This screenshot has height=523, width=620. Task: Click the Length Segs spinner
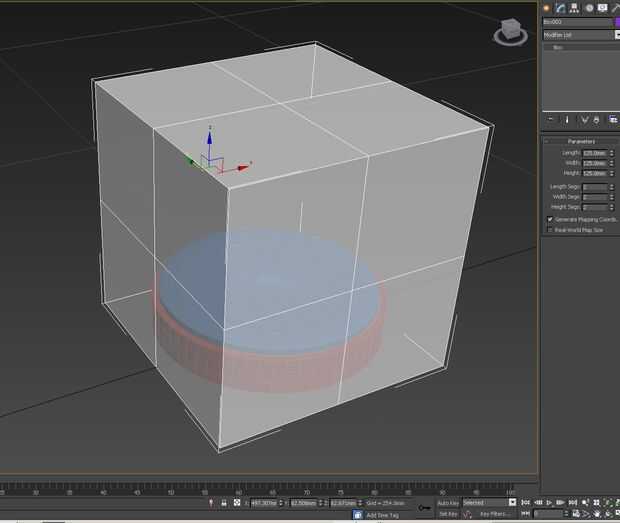(x=612, y=187)
